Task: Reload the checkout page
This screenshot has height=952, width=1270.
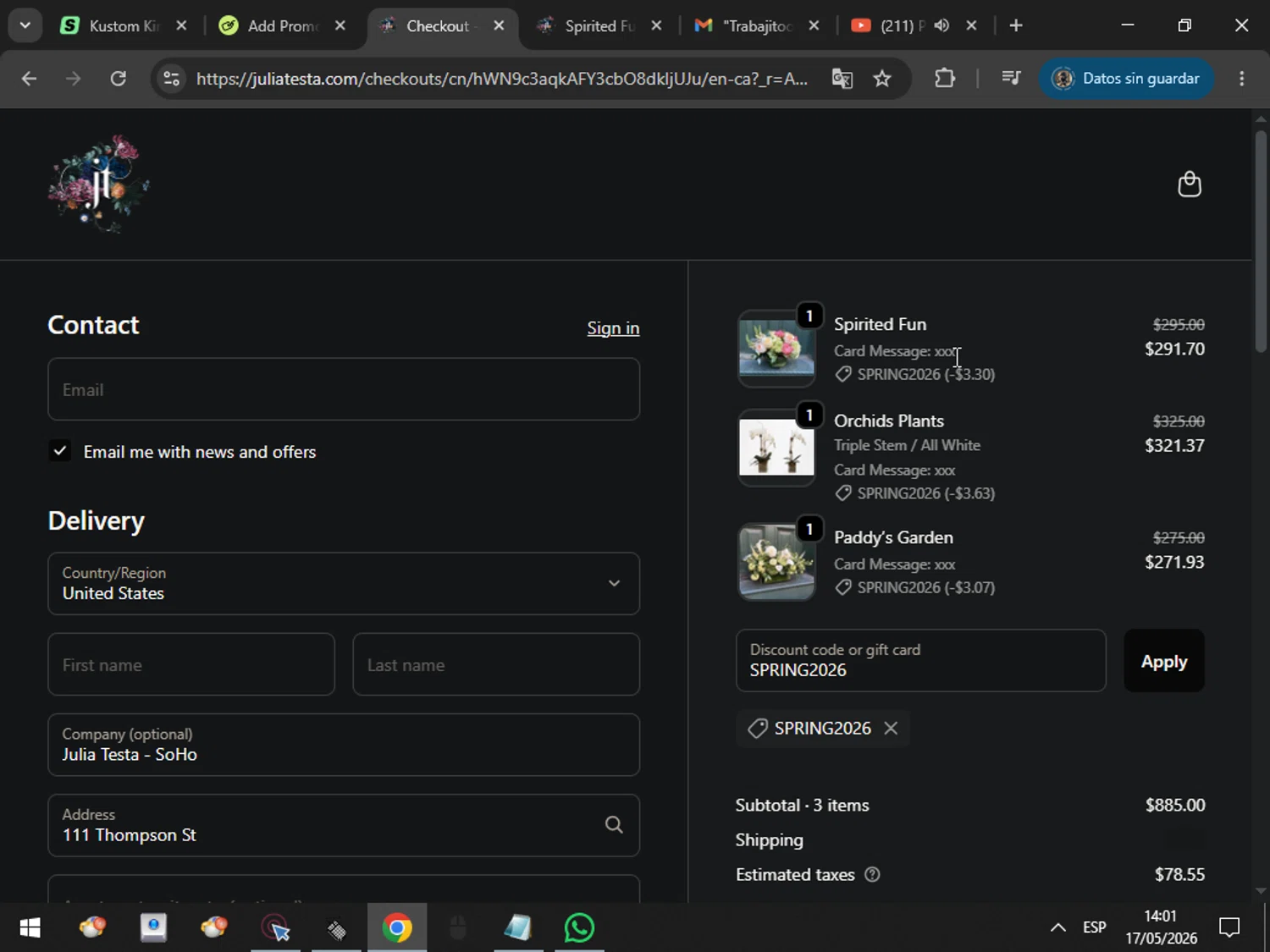Action: pyautogui.click(x=119, y=79)
